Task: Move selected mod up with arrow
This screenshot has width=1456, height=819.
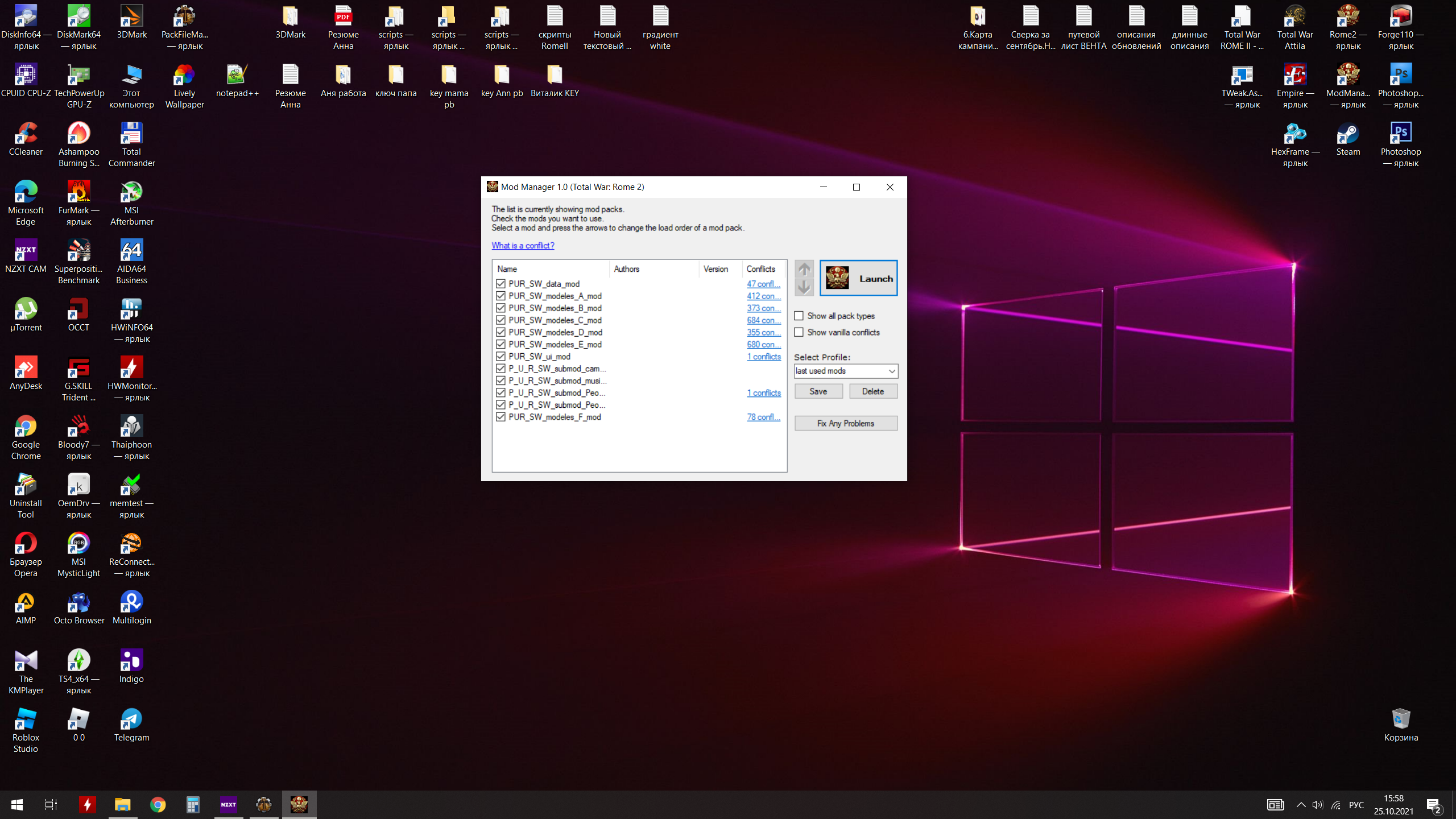Action: tap(804, 270)
